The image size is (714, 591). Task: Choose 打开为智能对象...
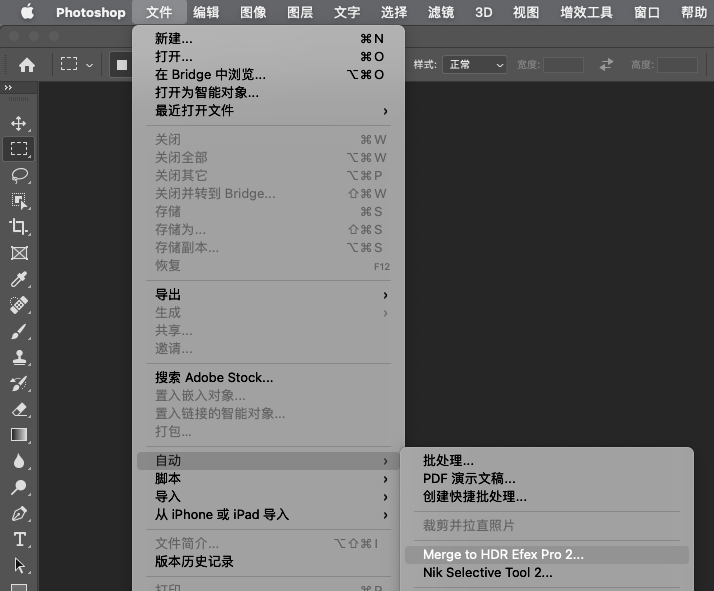click(x=268, y=92)
